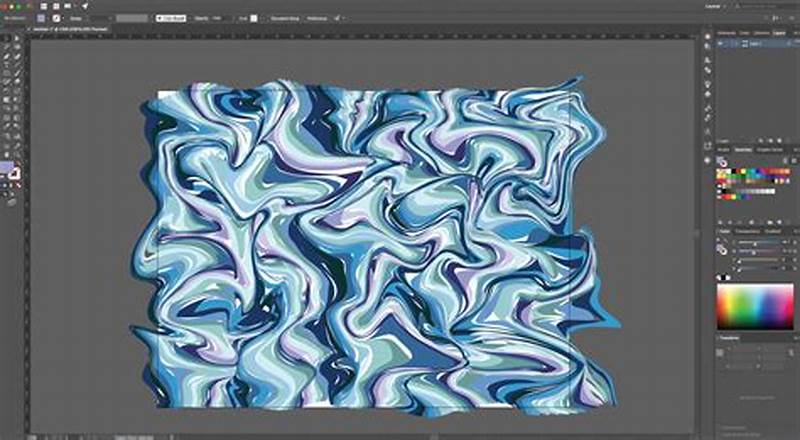Click the toolbar Fill color box
Viewport: 800px width, 440px height.
pyautogui.click(x=6, y=167)
